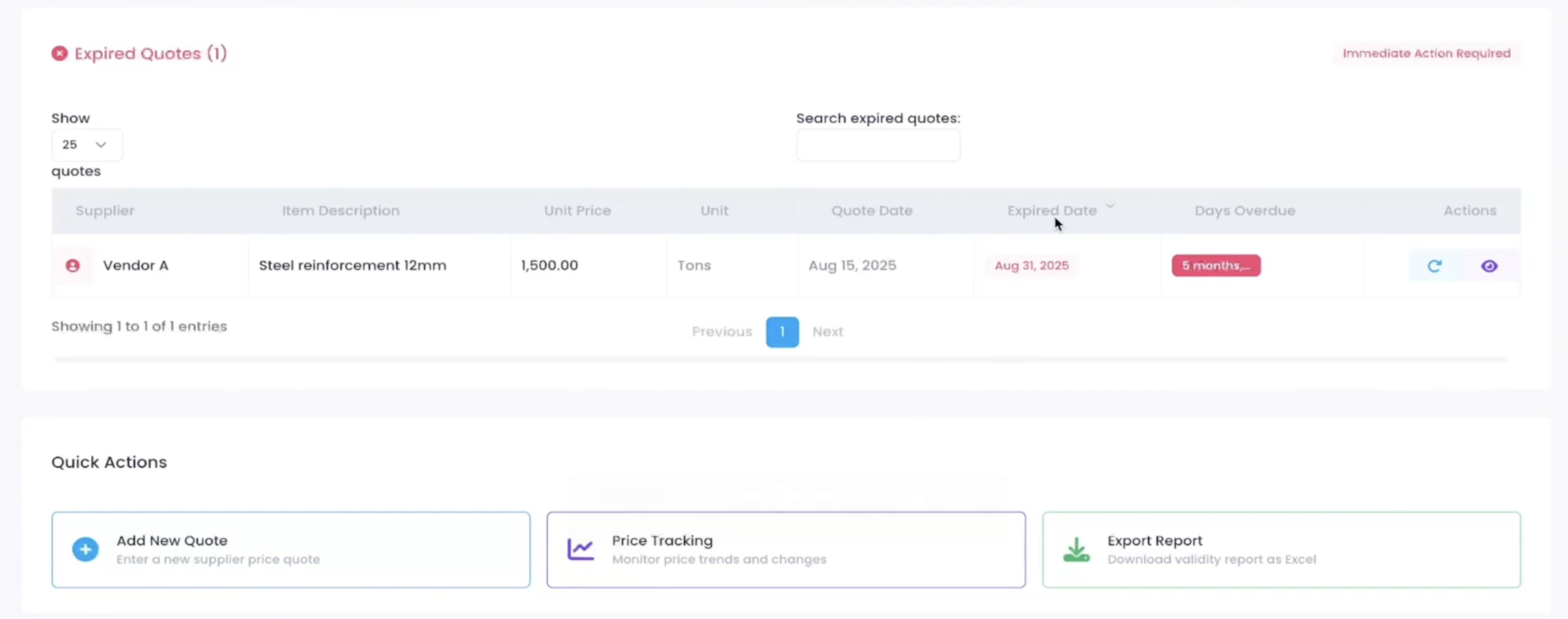Click the green Export Report download icon
This screenshot has height=619, width=1568.
coord(1075,549)
